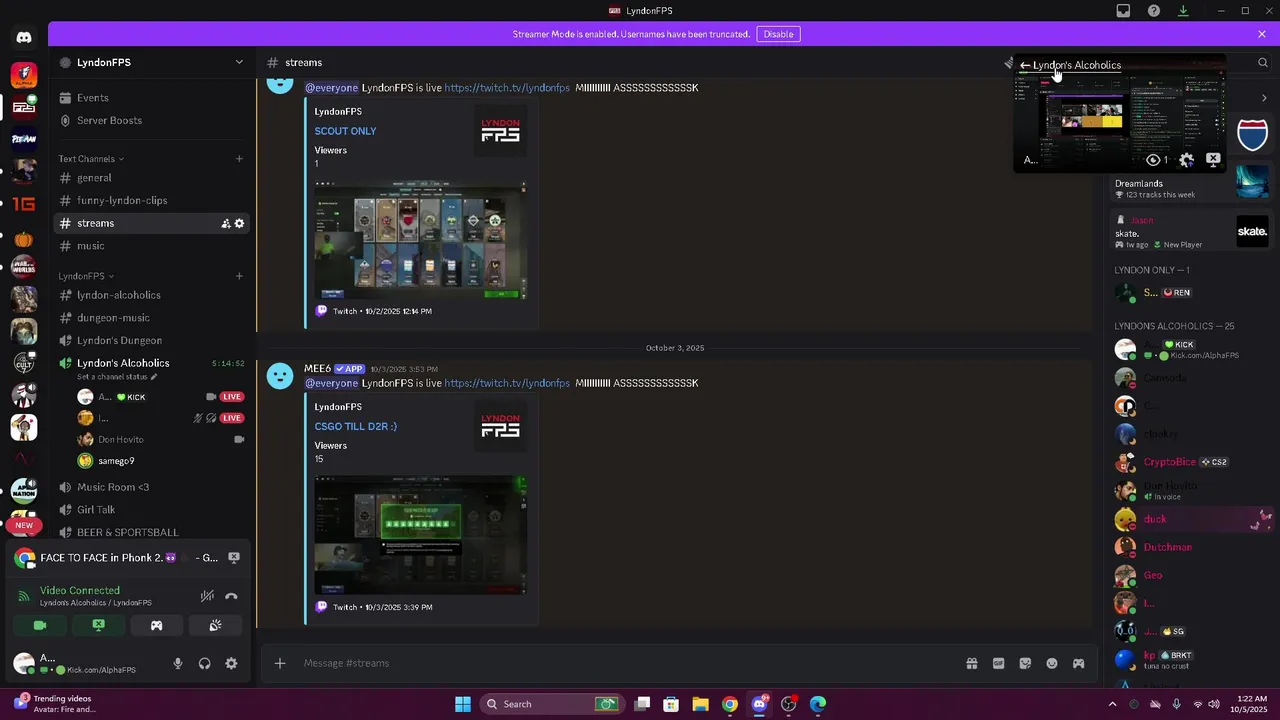
Task: Open the gift icon in the message bar
Action: [971, 663]
